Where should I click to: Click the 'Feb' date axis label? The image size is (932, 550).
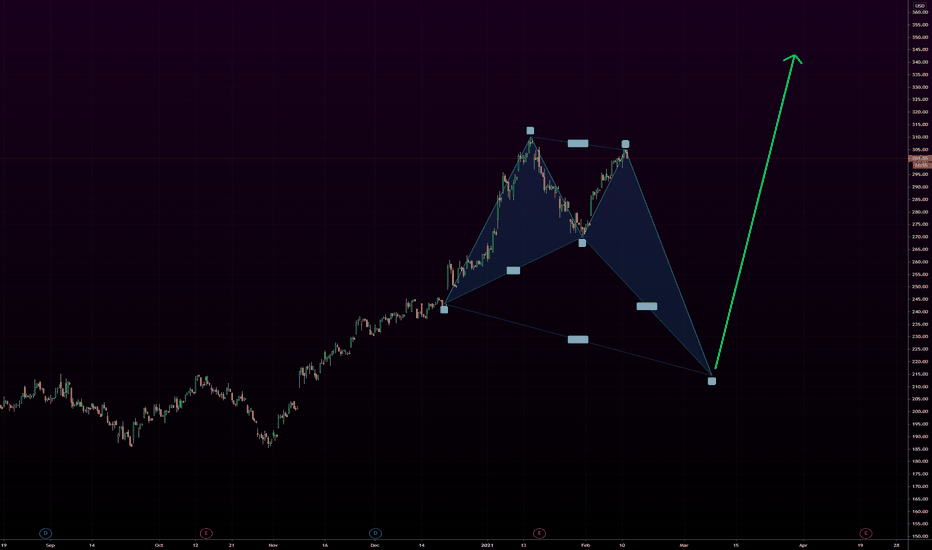585,545
